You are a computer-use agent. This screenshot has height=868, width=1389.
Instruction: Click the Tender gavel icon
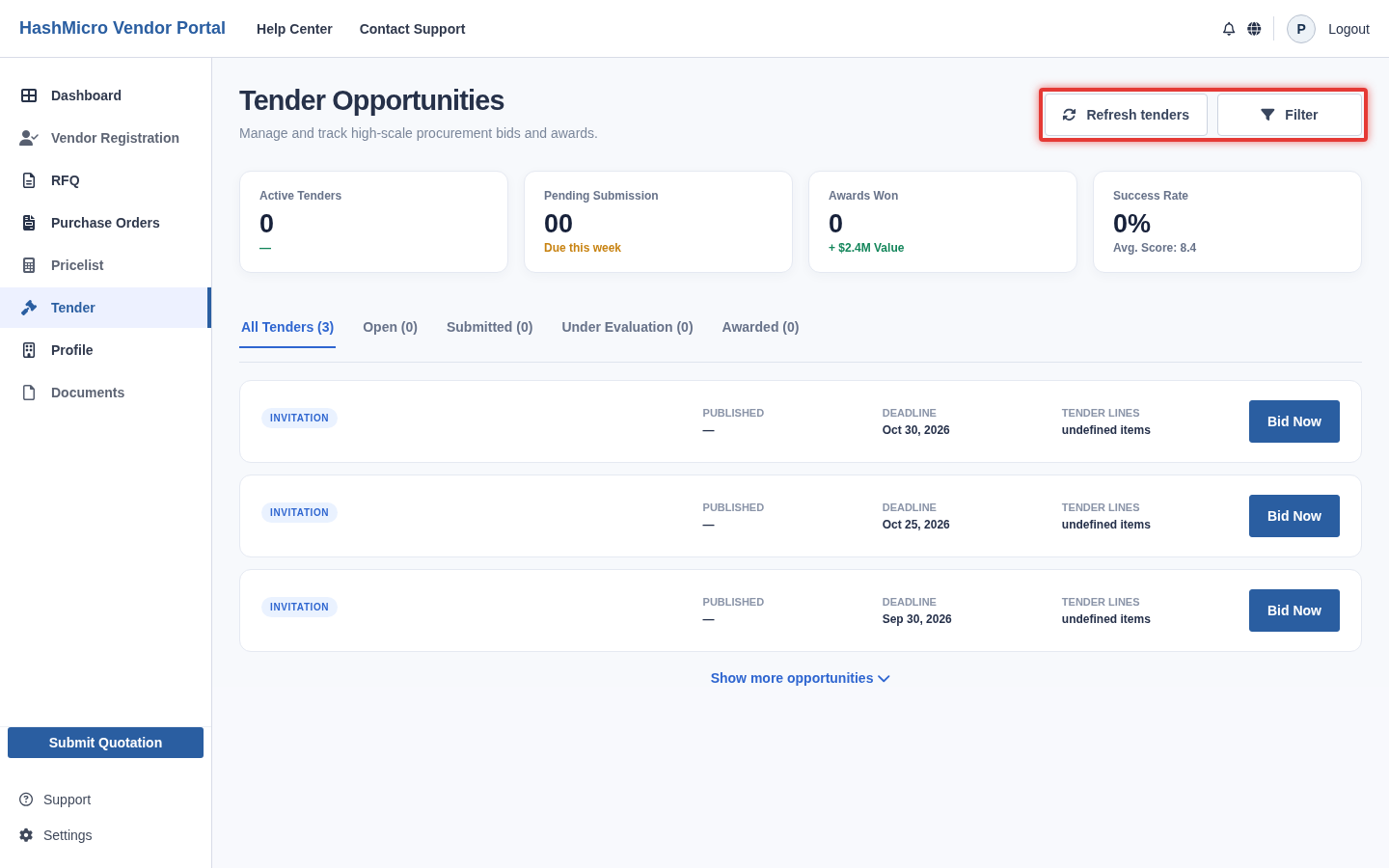click(29, 308)
